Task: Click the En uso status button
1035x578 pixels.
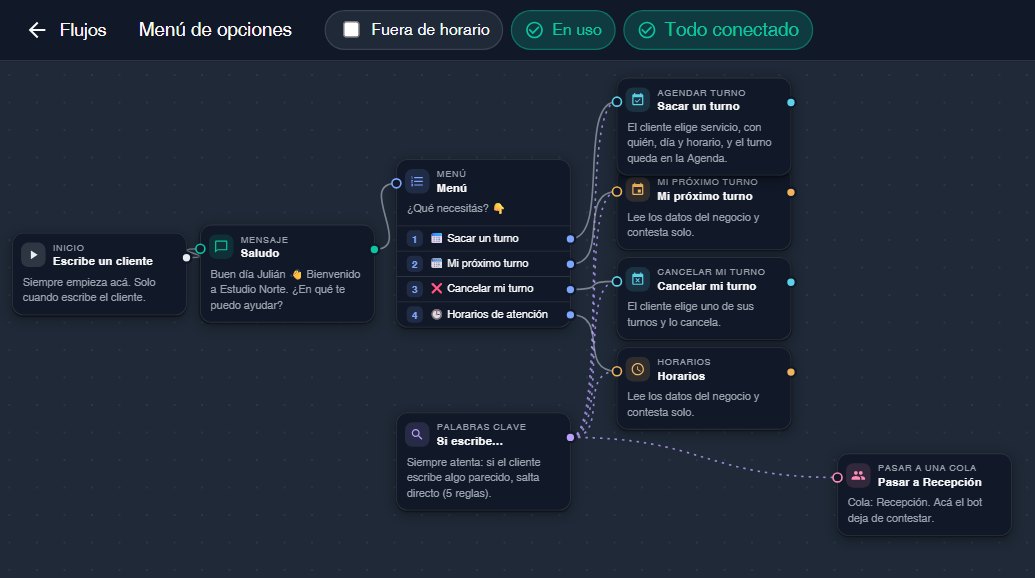Action: [x=563, y=30]
